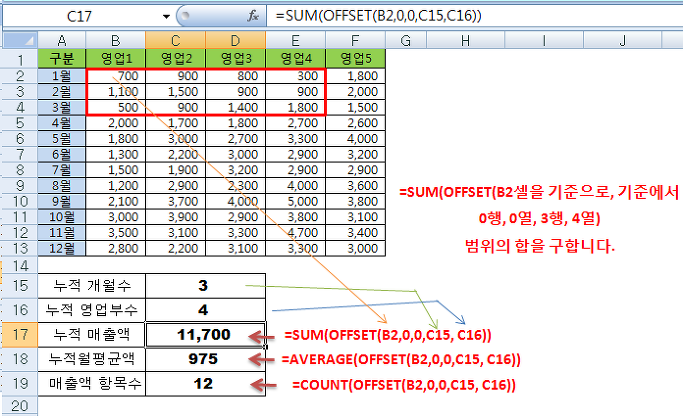Select row 1 header
Viewport: 683px width, 420px height.
pos(20,58)
